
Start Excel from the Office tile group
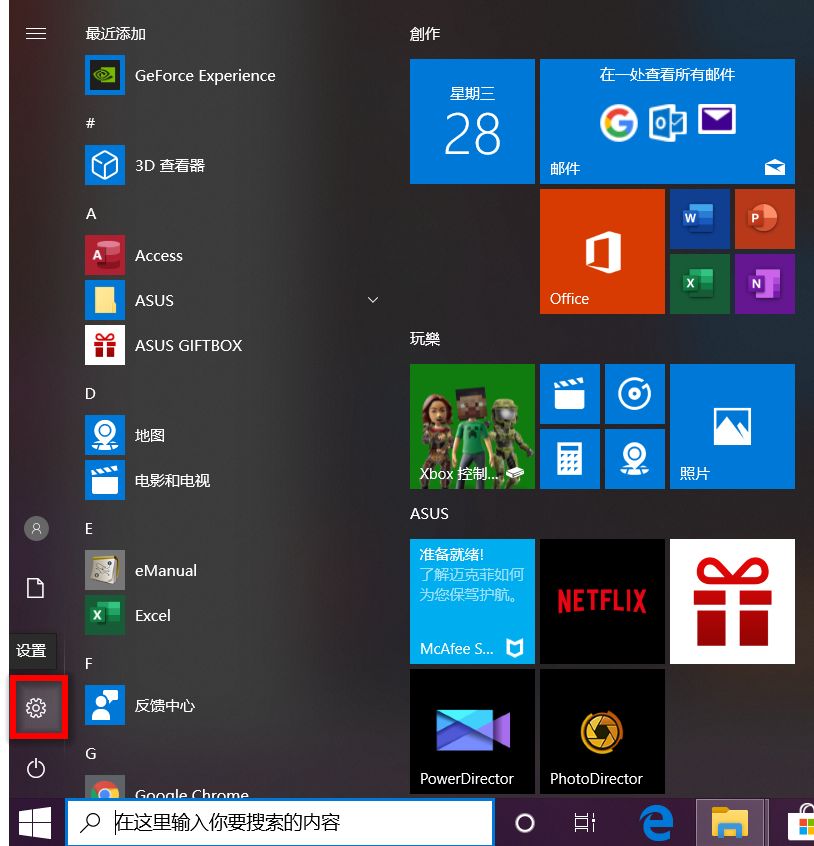point(697,284)
